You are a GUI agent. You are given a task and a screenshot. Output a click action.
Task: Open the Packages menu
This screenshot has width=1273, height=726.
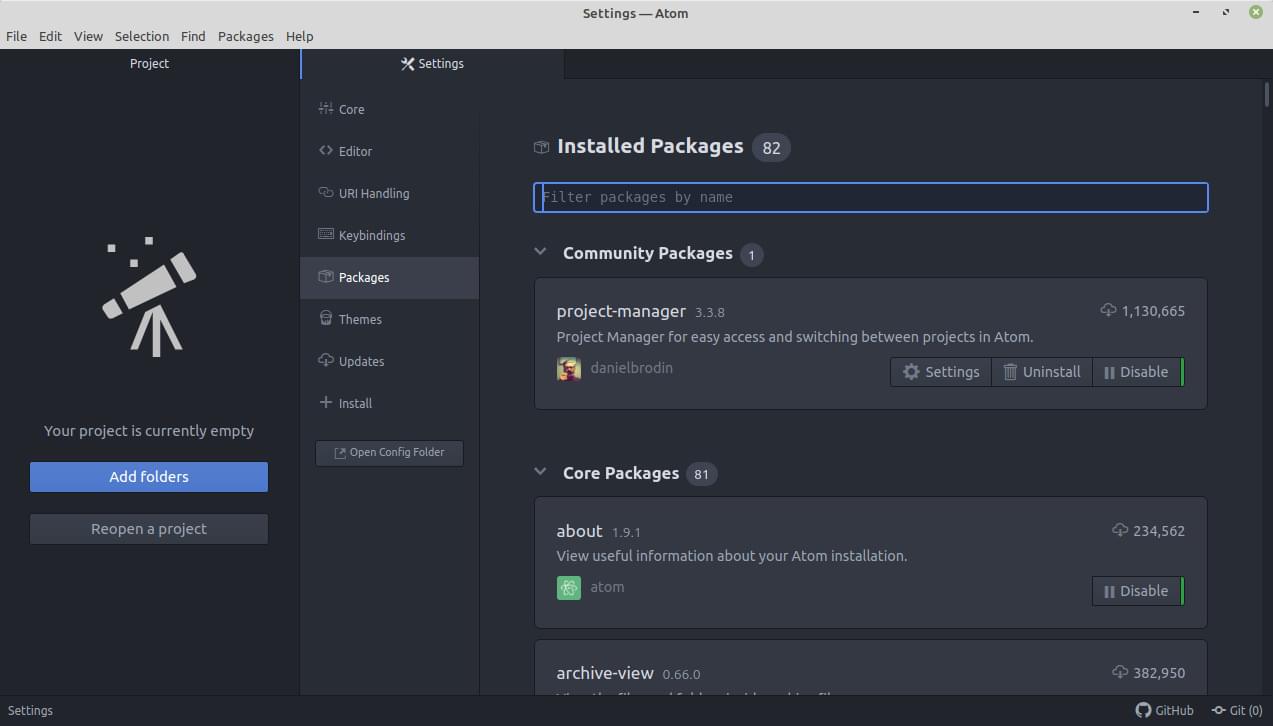pos(245,36)
